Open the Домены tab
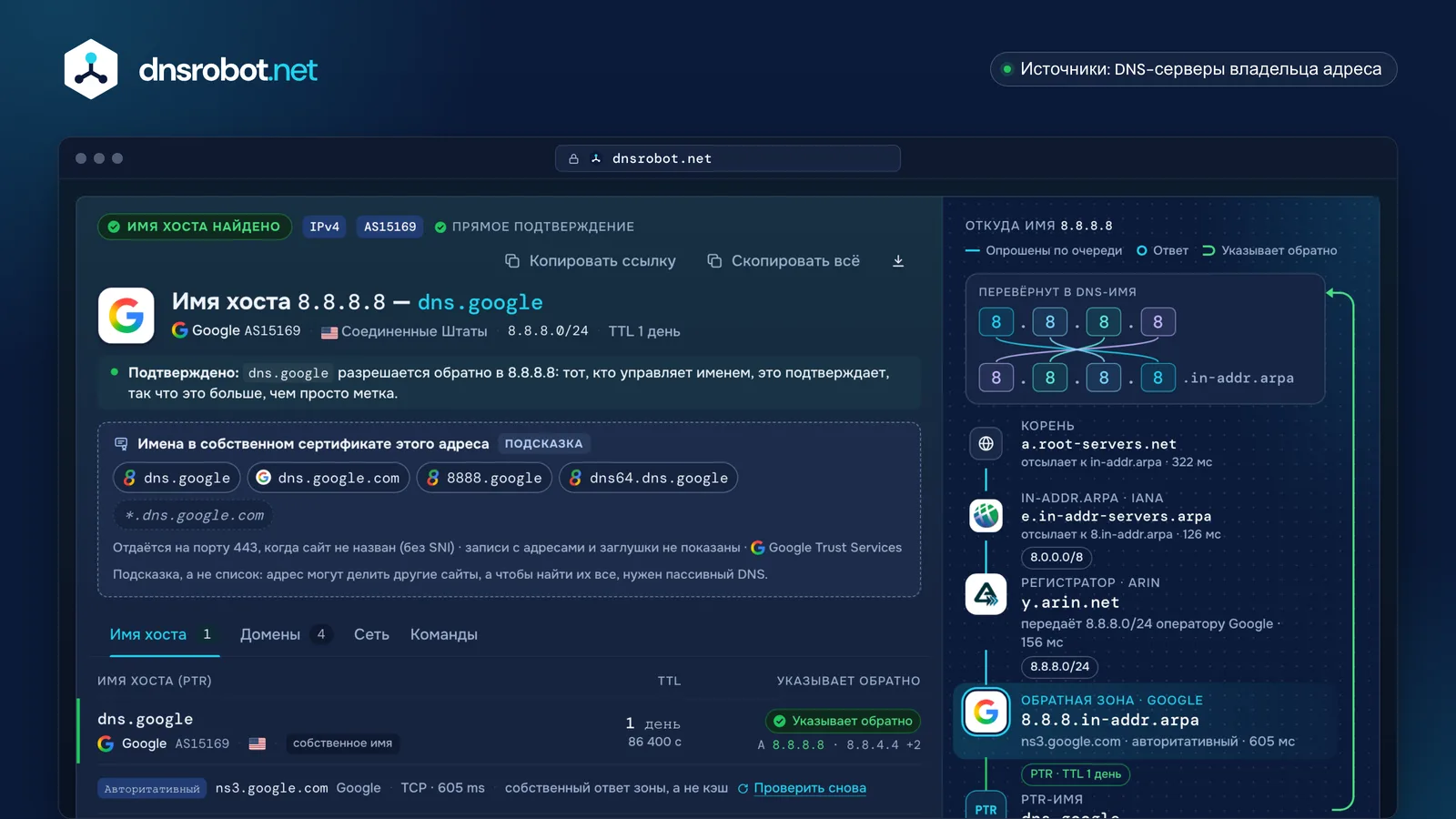This screenshot has height=819, width=1456. [x=286, y=634]
